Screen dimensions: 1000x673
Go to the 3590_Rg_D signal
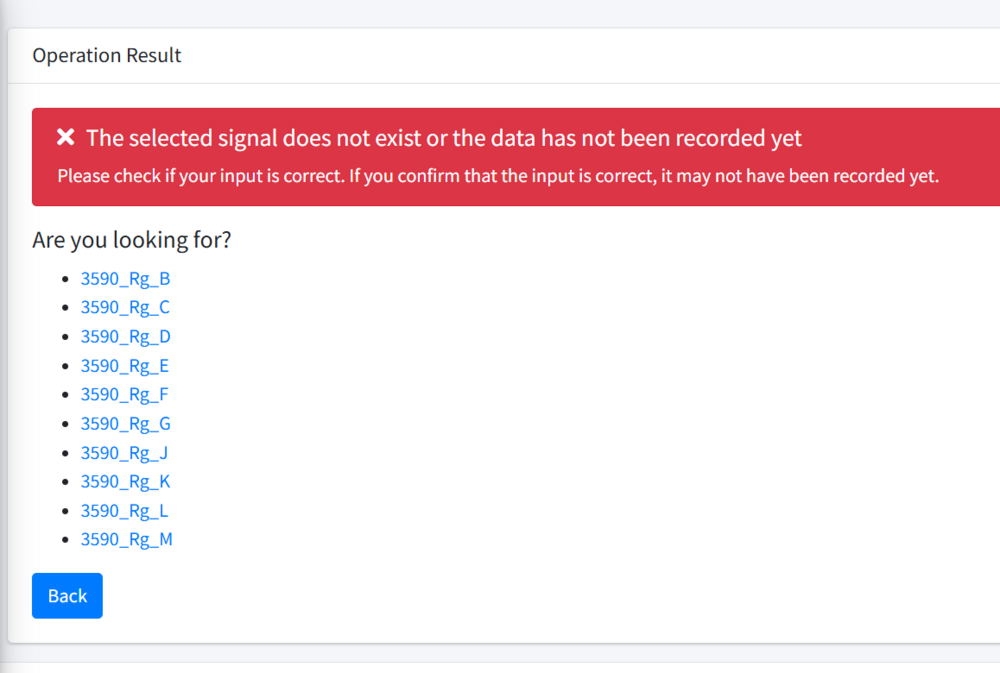click(x=125, y=336)
